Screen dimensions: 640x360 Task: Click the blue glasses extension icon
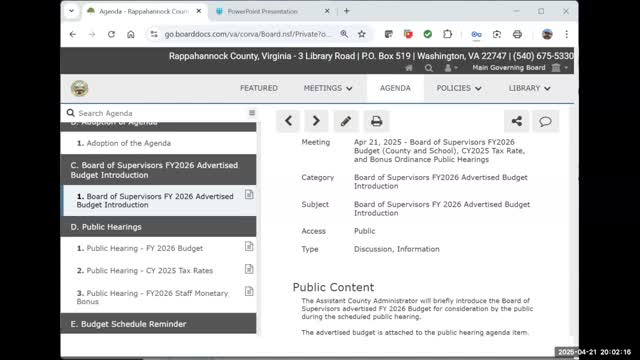pos(476,34)
